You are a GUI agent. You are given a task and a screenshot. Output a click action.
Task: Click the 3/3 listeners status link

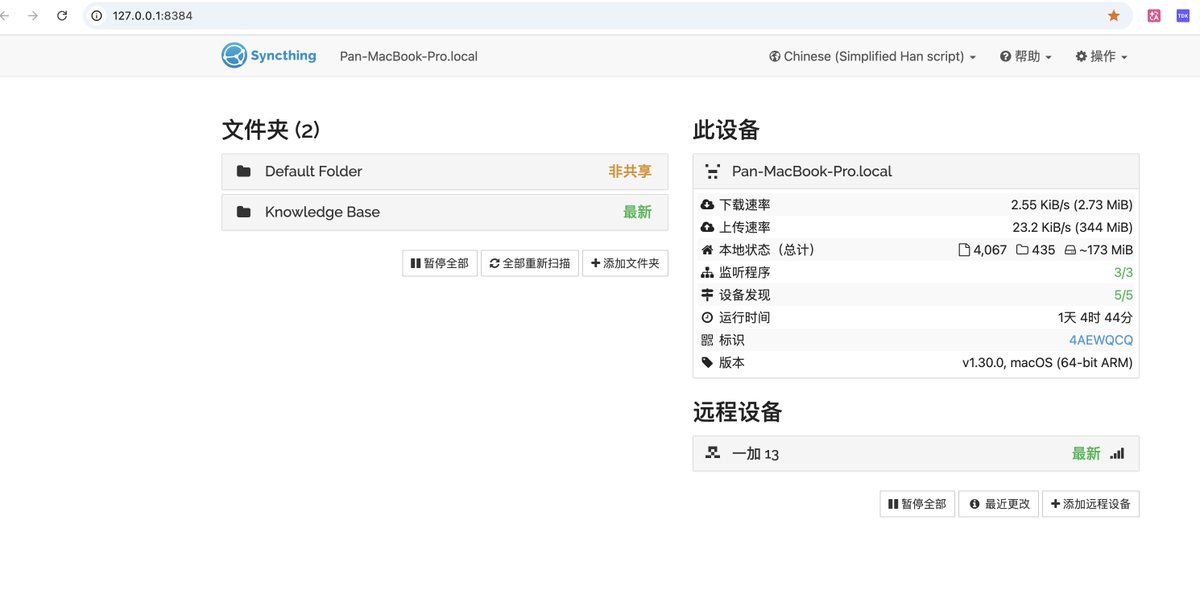click(x=1123, y=272)
